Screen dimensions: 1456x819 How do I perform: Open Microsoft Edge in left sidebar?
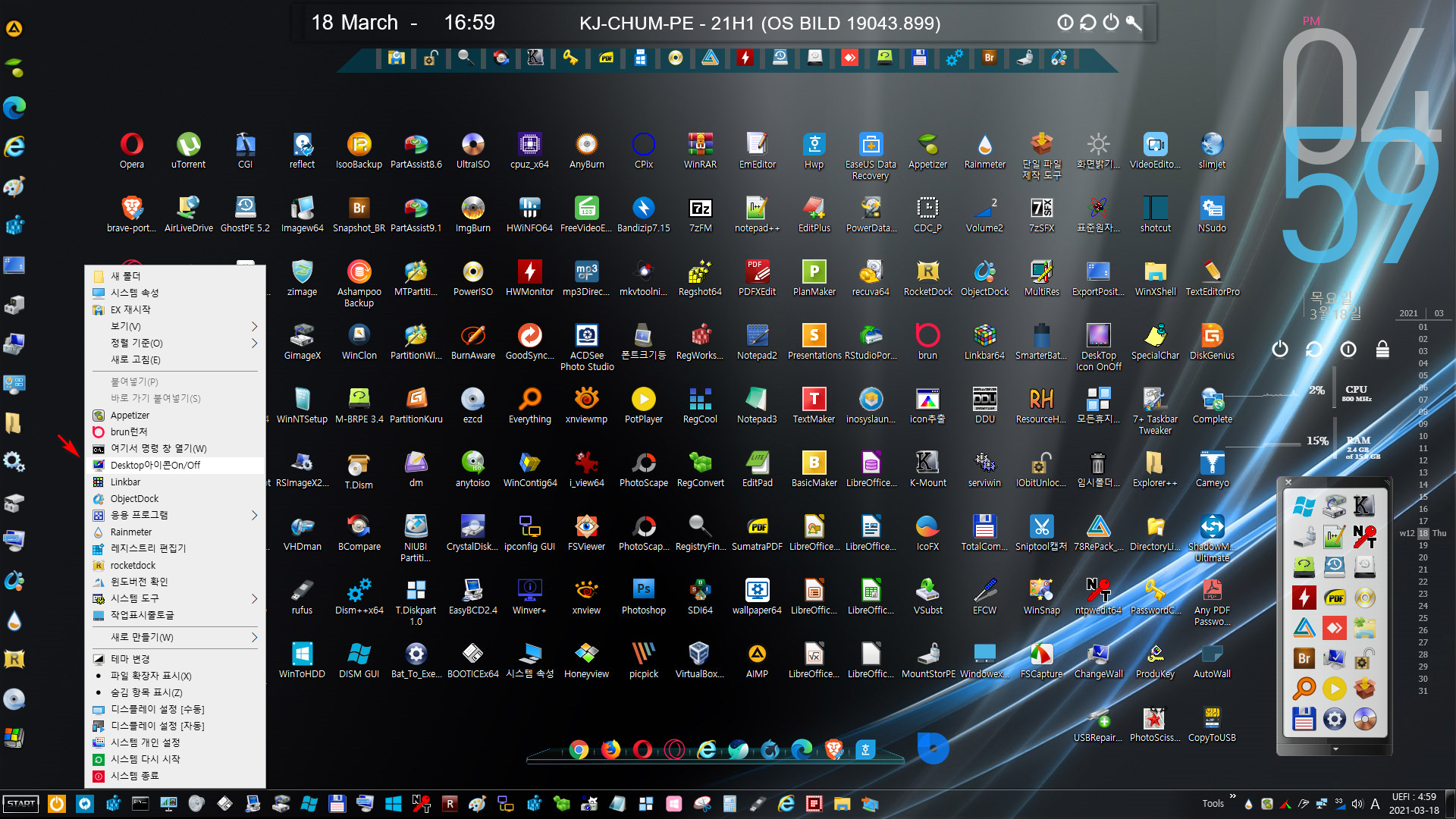tap(14, 107)
